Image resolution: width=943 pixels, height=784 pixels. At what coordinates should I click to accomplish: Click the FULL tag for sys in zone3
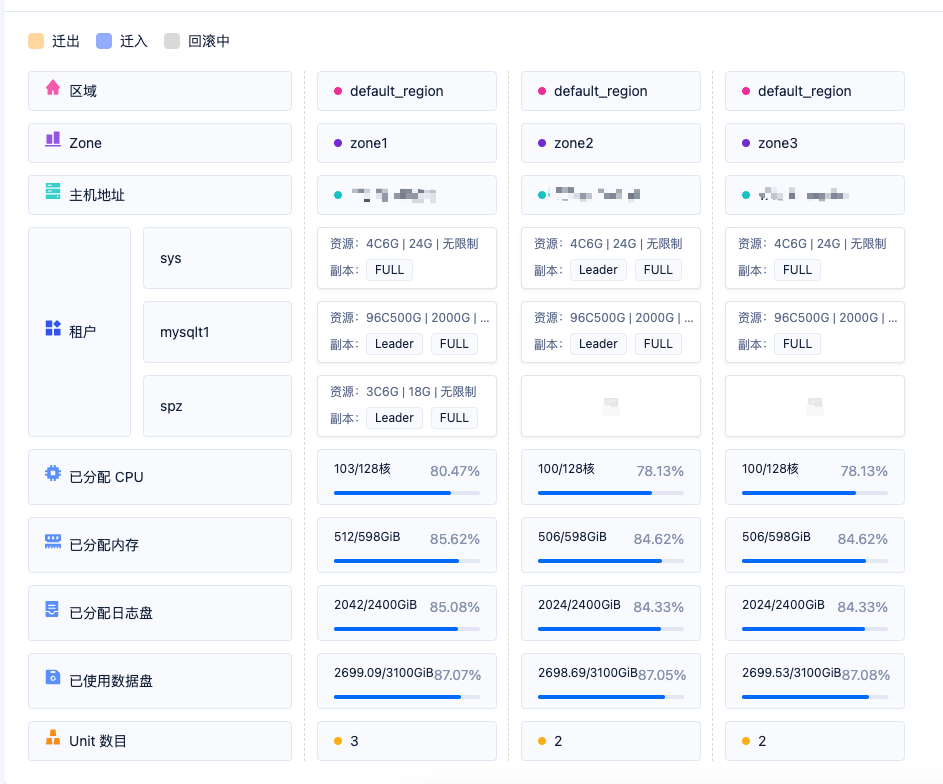(797, 270)
